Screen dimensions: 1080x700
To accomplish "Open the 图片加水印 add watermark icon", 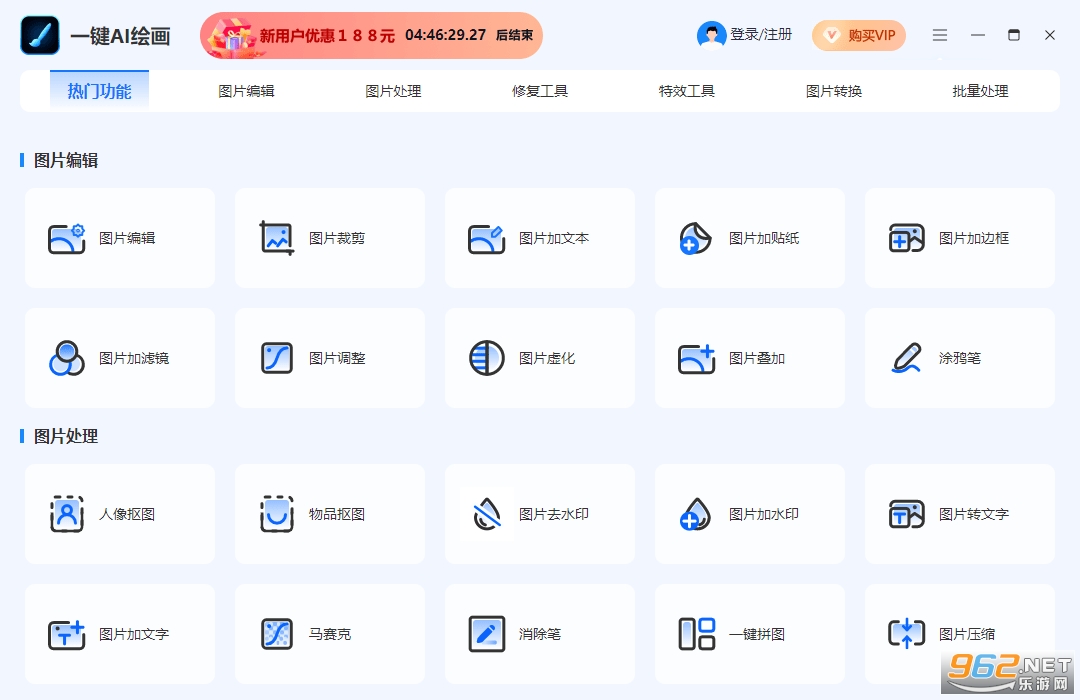I will pos(696,514).
